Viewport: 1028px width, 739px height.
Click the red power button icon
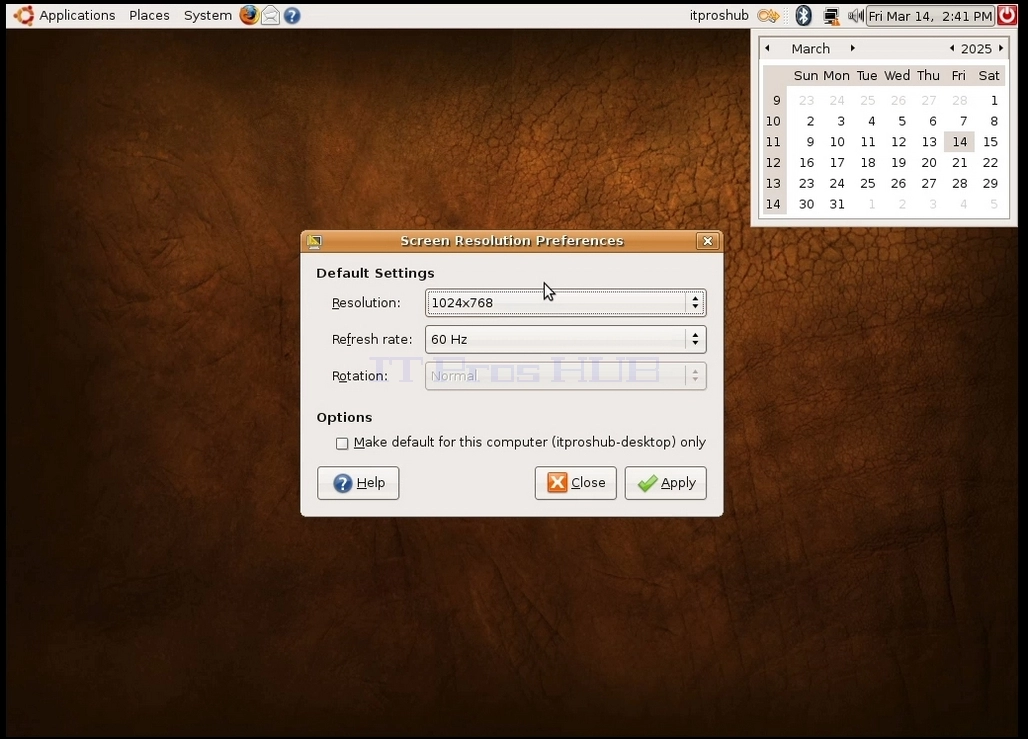pyautogui.click(x=1006, y=15)
